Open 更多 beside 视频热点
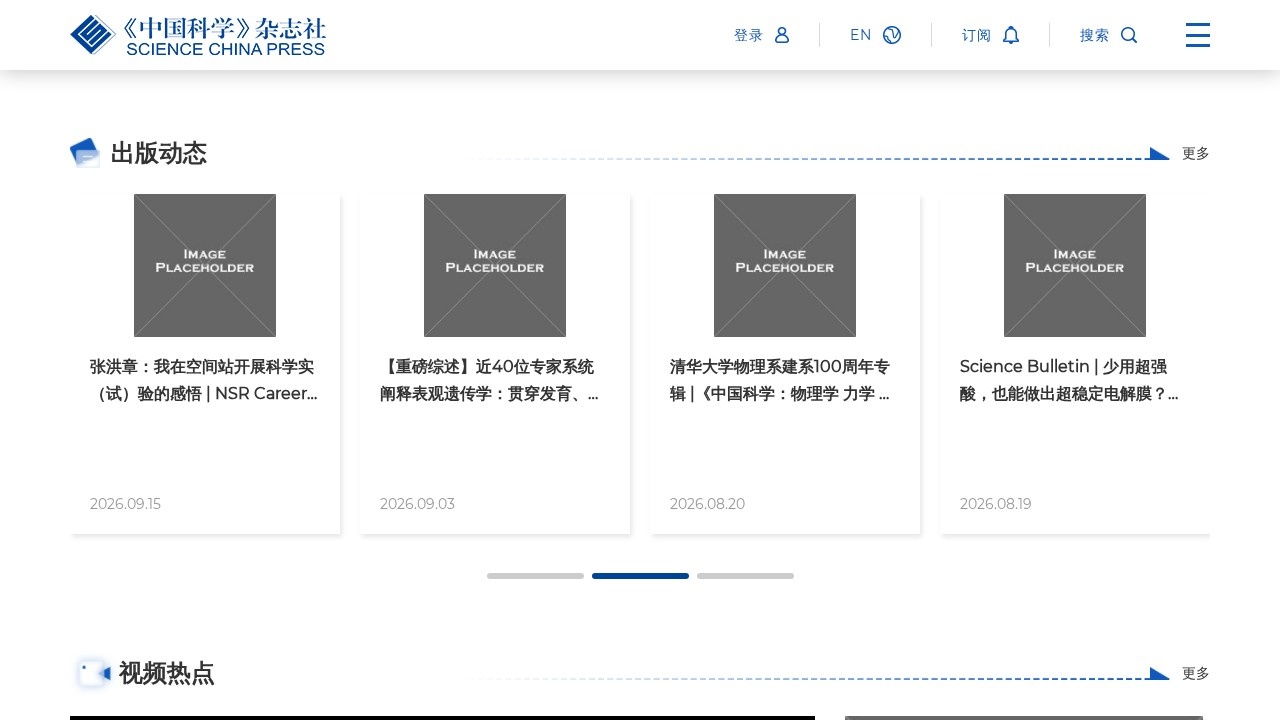 click(1196, 673)
